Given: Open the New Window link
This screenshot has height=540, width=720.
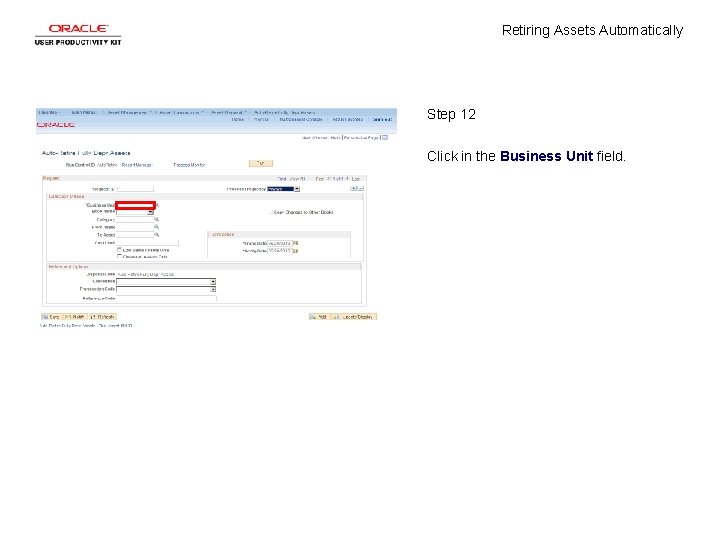Looking at the screenshot, I should 315,138.
